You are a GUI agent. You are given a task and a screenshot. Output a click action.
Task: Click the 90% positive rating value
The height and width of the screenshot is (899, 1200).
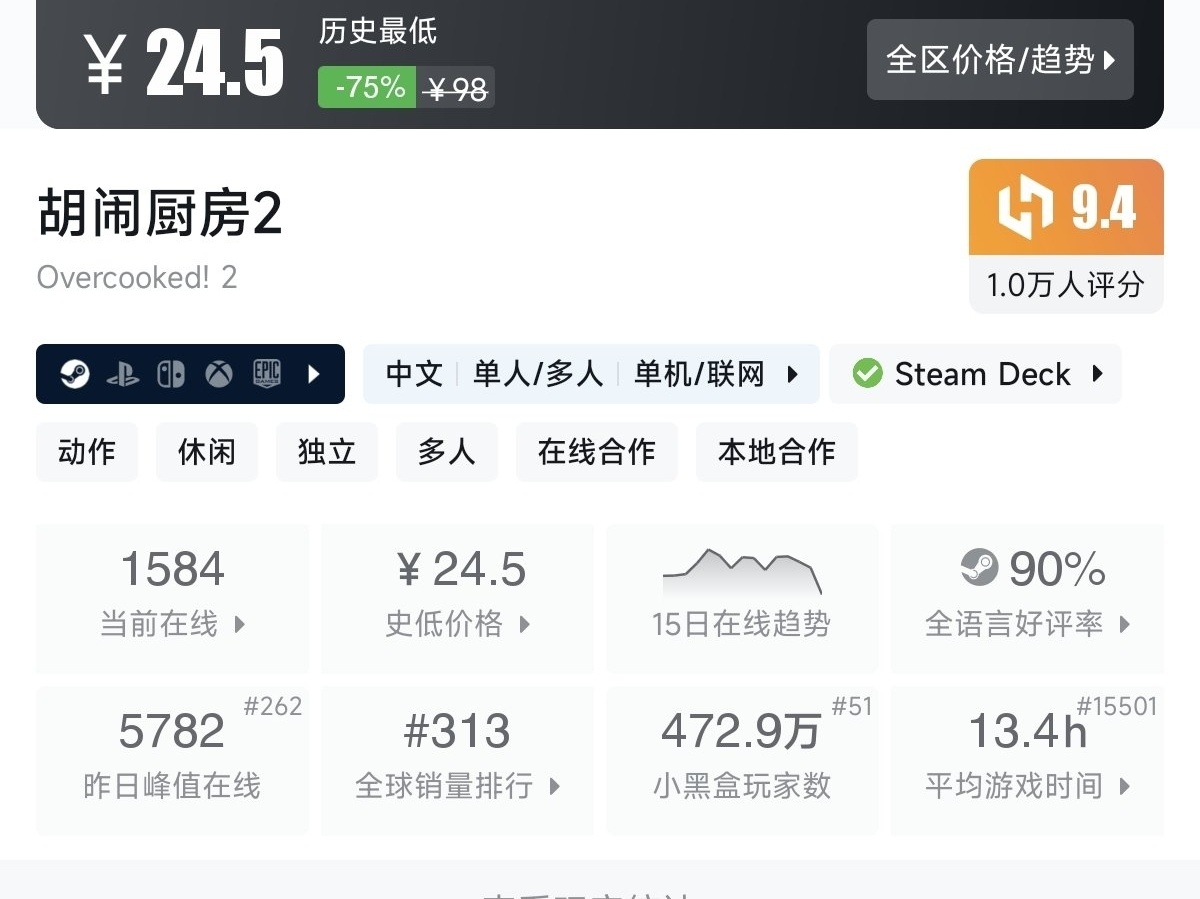pos(1057,569)
